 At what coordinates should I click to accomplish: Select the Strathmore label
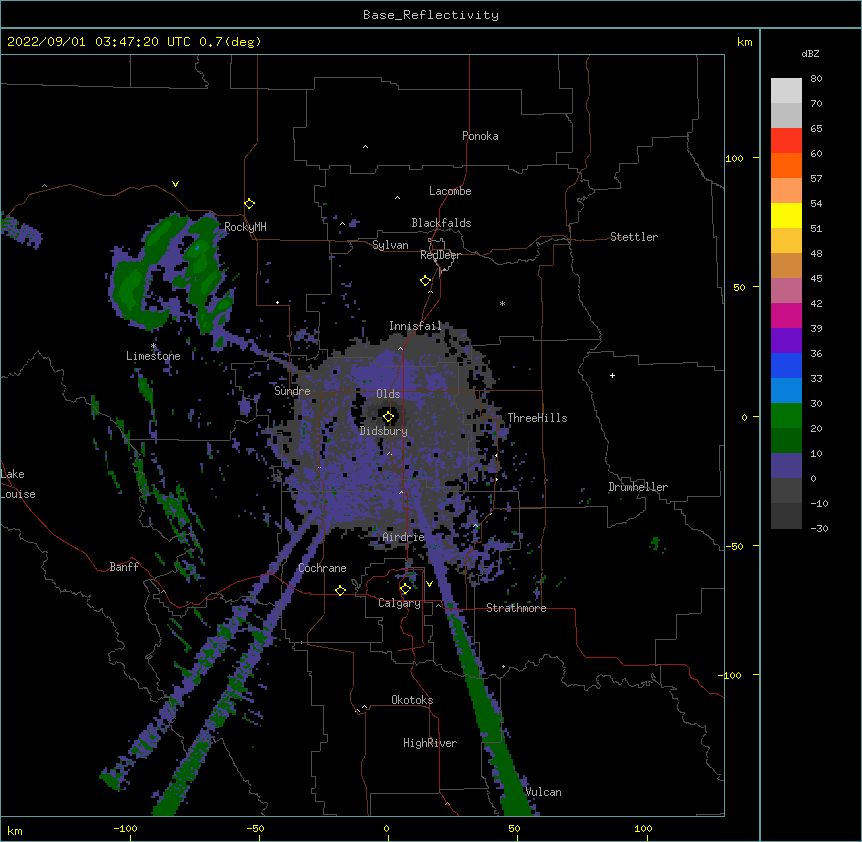[x=516, y=608]
